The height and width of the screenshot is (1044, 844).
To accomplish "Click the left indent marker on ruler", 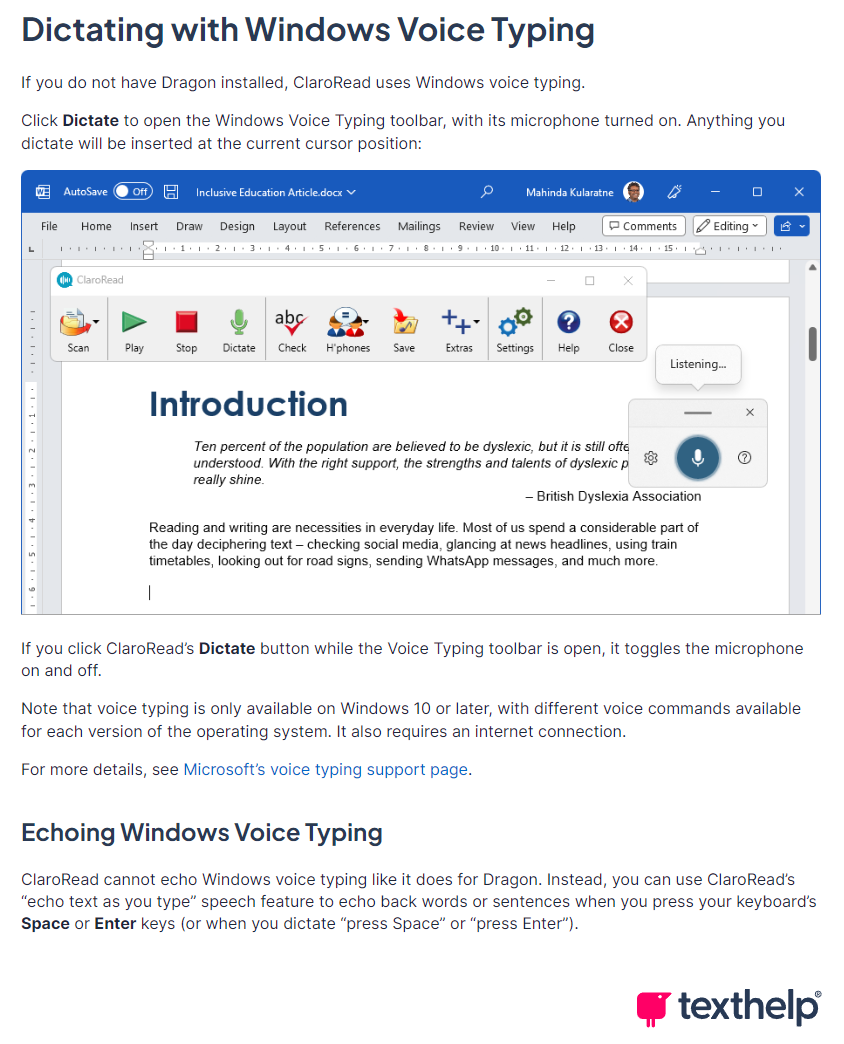I will [148, 250].
